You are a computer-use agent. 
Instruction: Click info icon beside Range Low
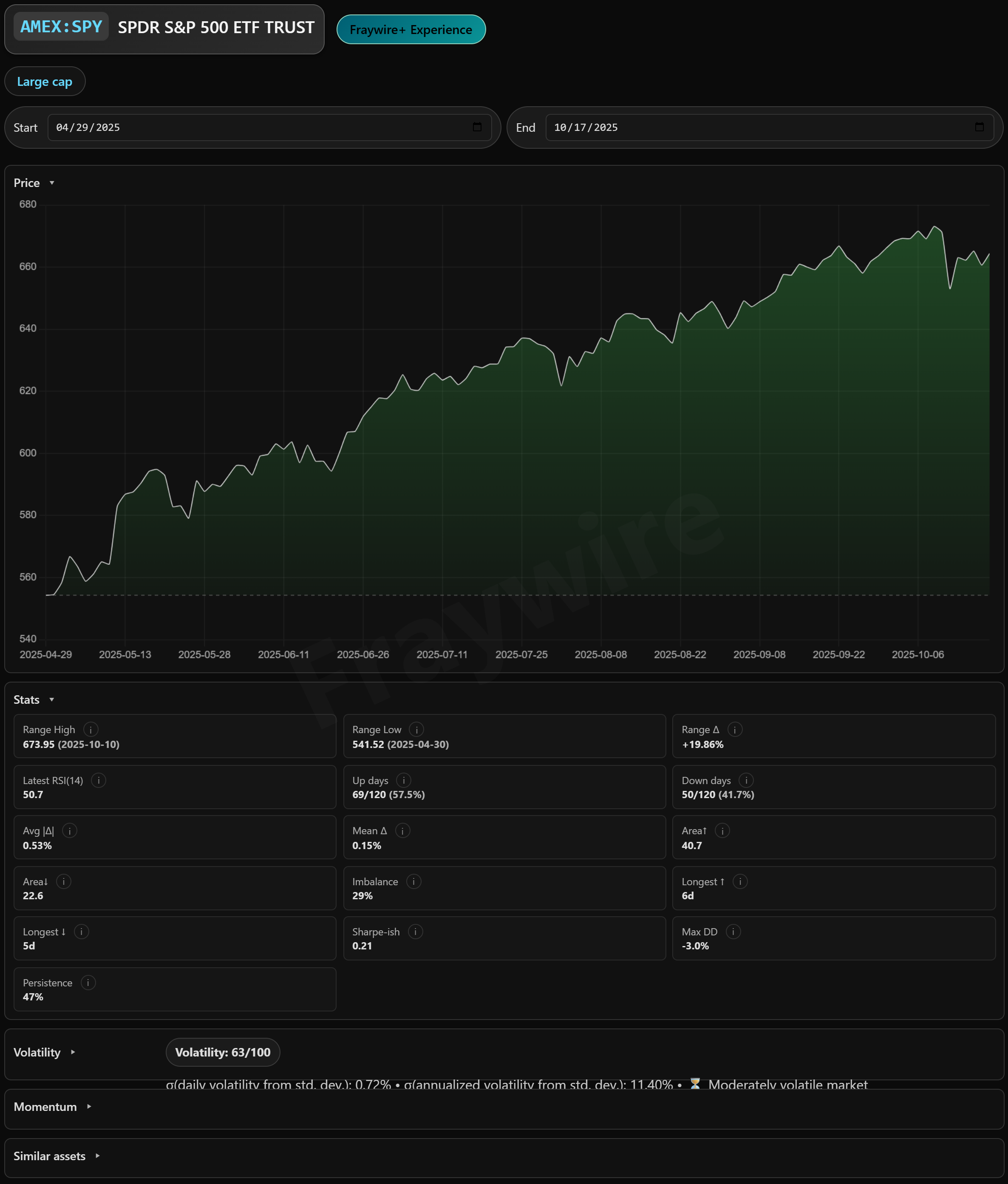pos(416,729)
